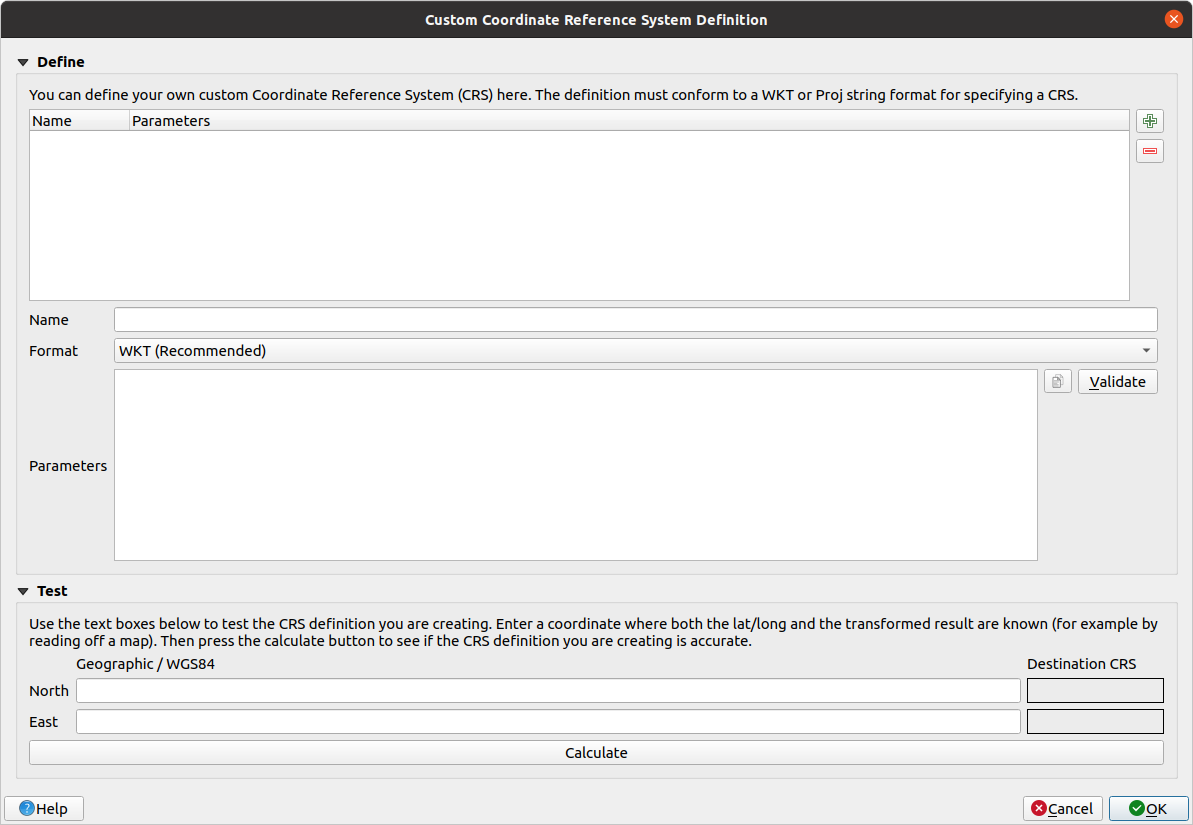Confirm changes with the OK button
Screen dimensions: 1193x825
[1148, 808]
